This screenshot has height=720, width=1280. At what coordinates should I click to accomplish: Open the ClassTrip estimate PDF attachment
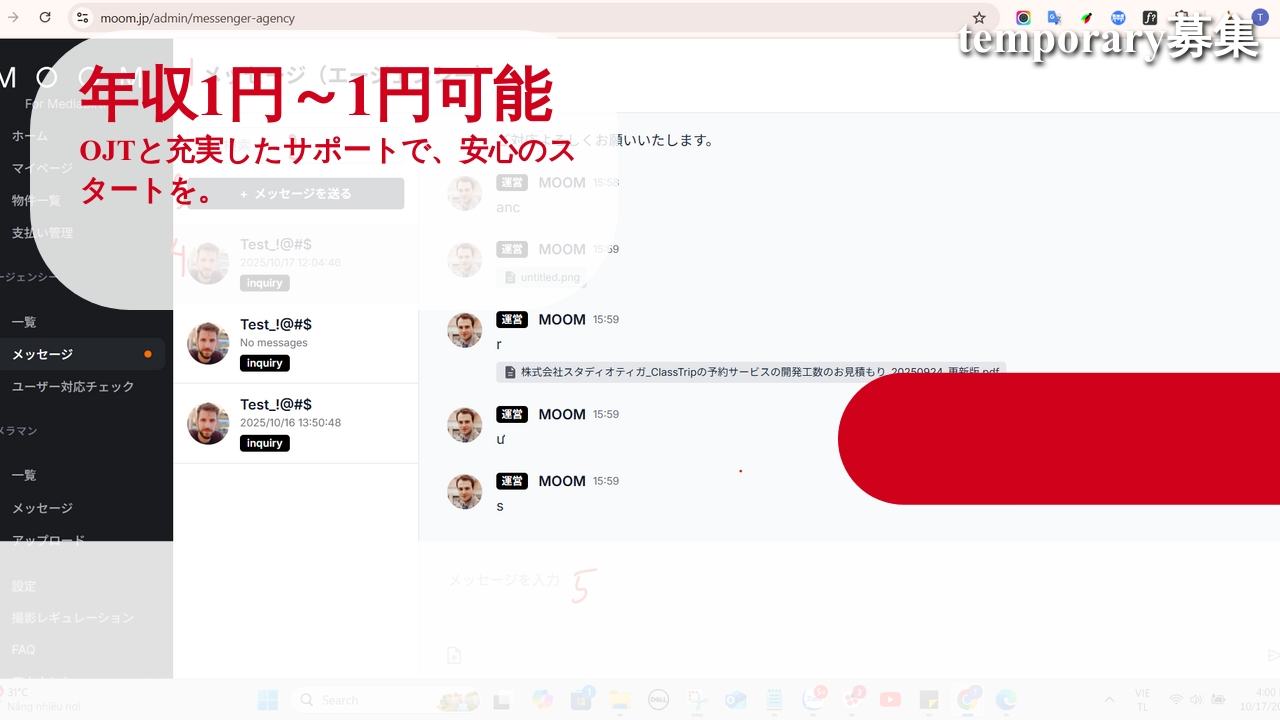750,371
